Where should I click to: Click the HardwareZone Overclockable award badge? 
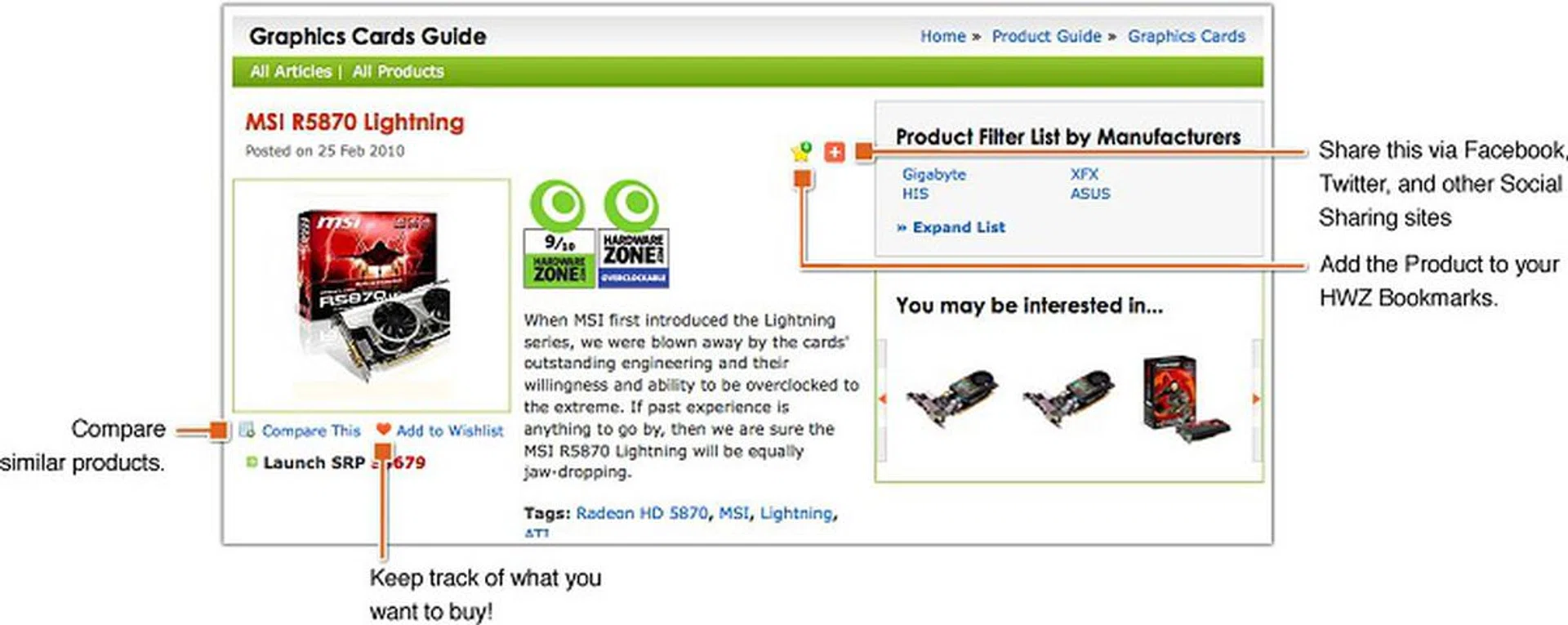coord(634,234)
